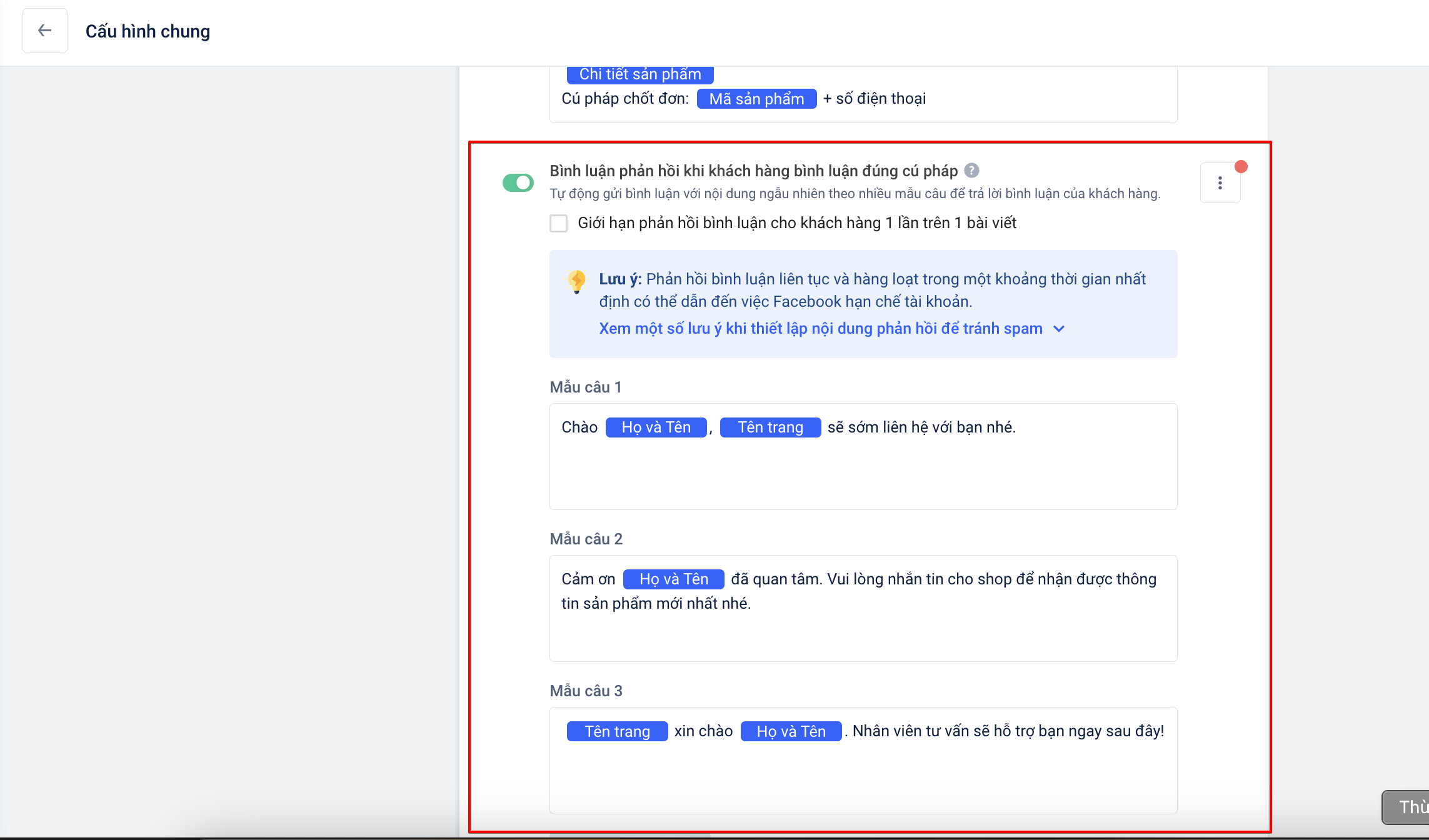Viewport: 1429px width, 840px height.
Task: Click inside the Mẫu câu 1 text box
Action: pyautogui.click(x=863, y=475)
